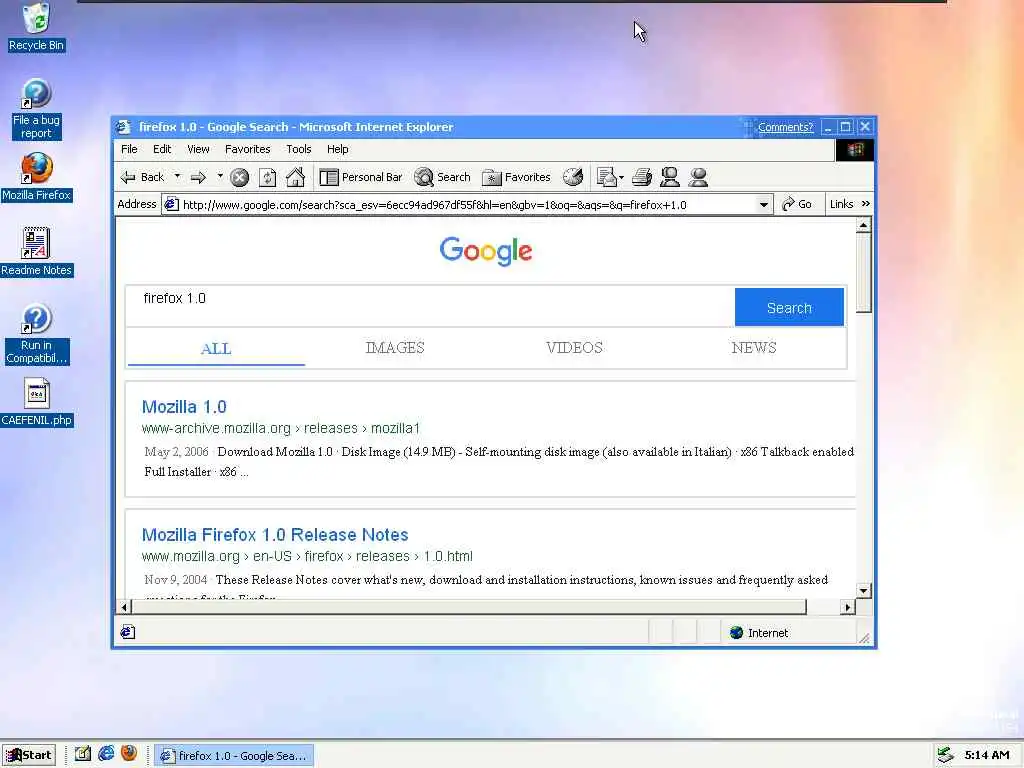This screenshot has width=1024, height=768.
Task: Switch to the NEWS tab
Action: (x=754, y=347)
